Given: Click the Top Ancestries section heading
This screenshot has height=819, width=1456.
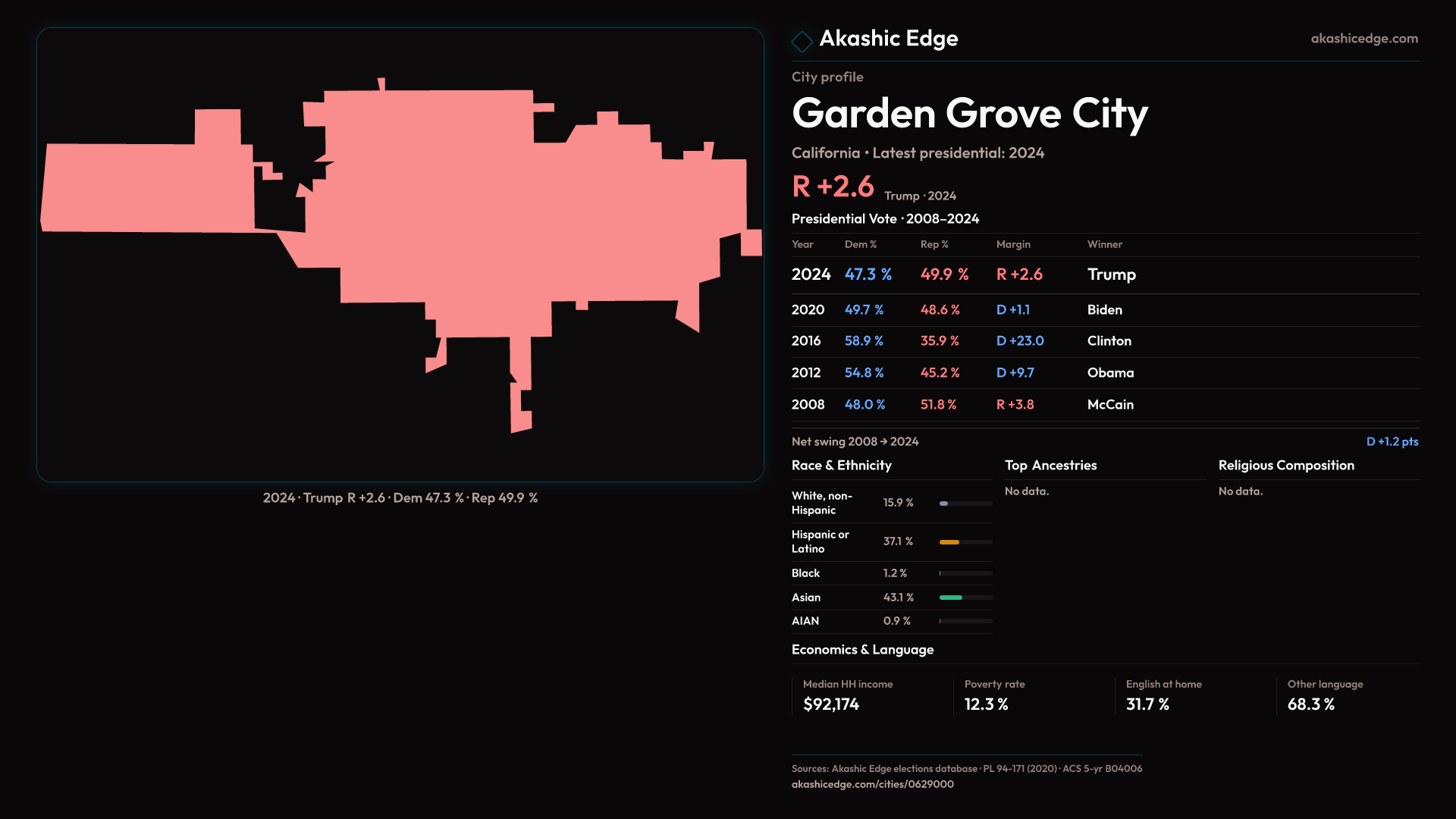Looking at the screenshot, I should click(1050, 466).
